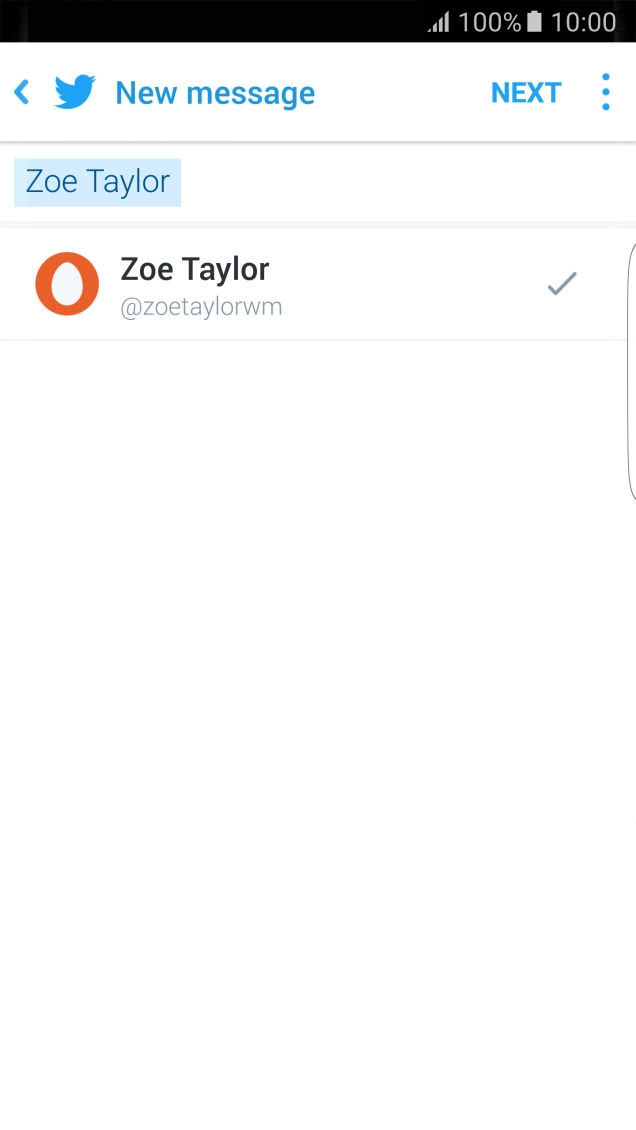The width and height of the screenshot is (636, 1130).
Task: Toggle the checkmark beside Zoe Taylor
Action: [x=562, y=284]
